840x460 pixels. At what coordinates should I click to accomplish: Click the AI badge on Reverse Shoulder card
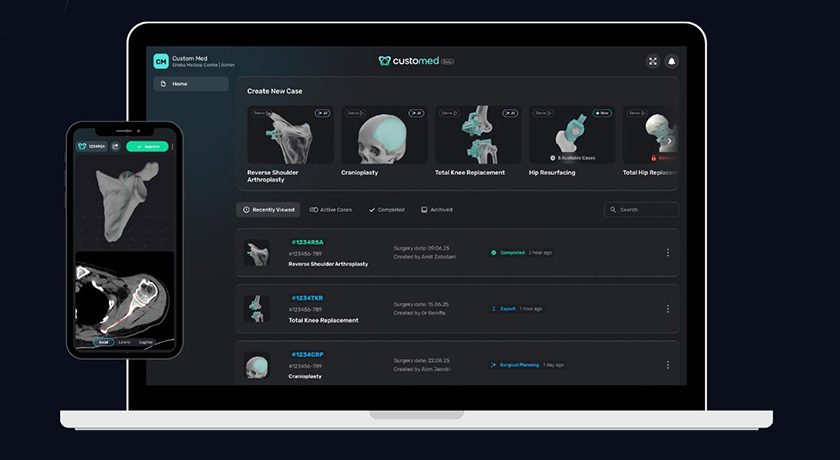click(x=322, y=113)
